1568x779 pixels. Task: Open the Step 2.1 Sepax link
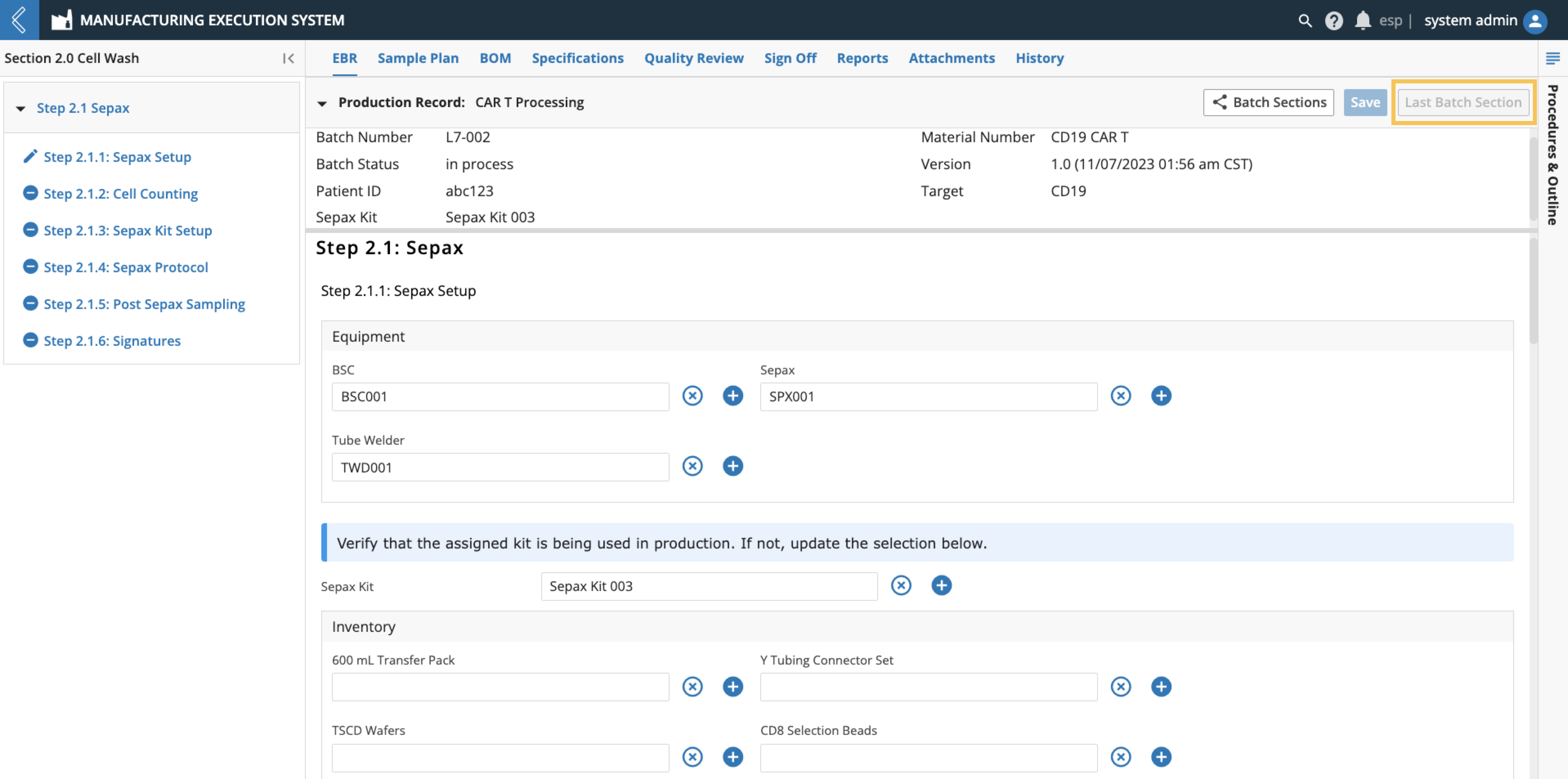pyautogui.click(x=83, y=108)
